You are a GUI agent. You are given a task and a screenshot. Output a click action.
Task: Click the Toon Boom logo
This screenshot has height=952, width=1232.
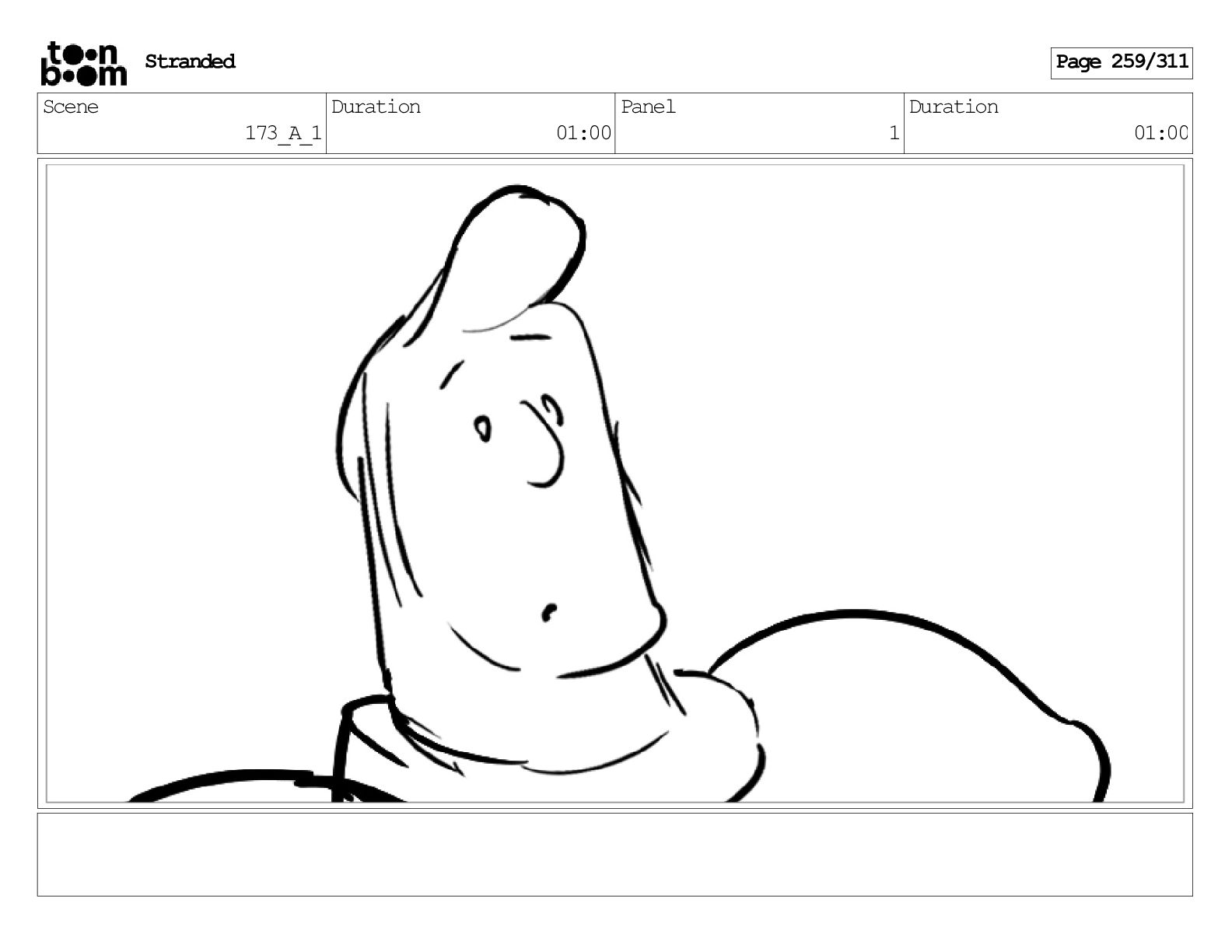pos(83,64)
